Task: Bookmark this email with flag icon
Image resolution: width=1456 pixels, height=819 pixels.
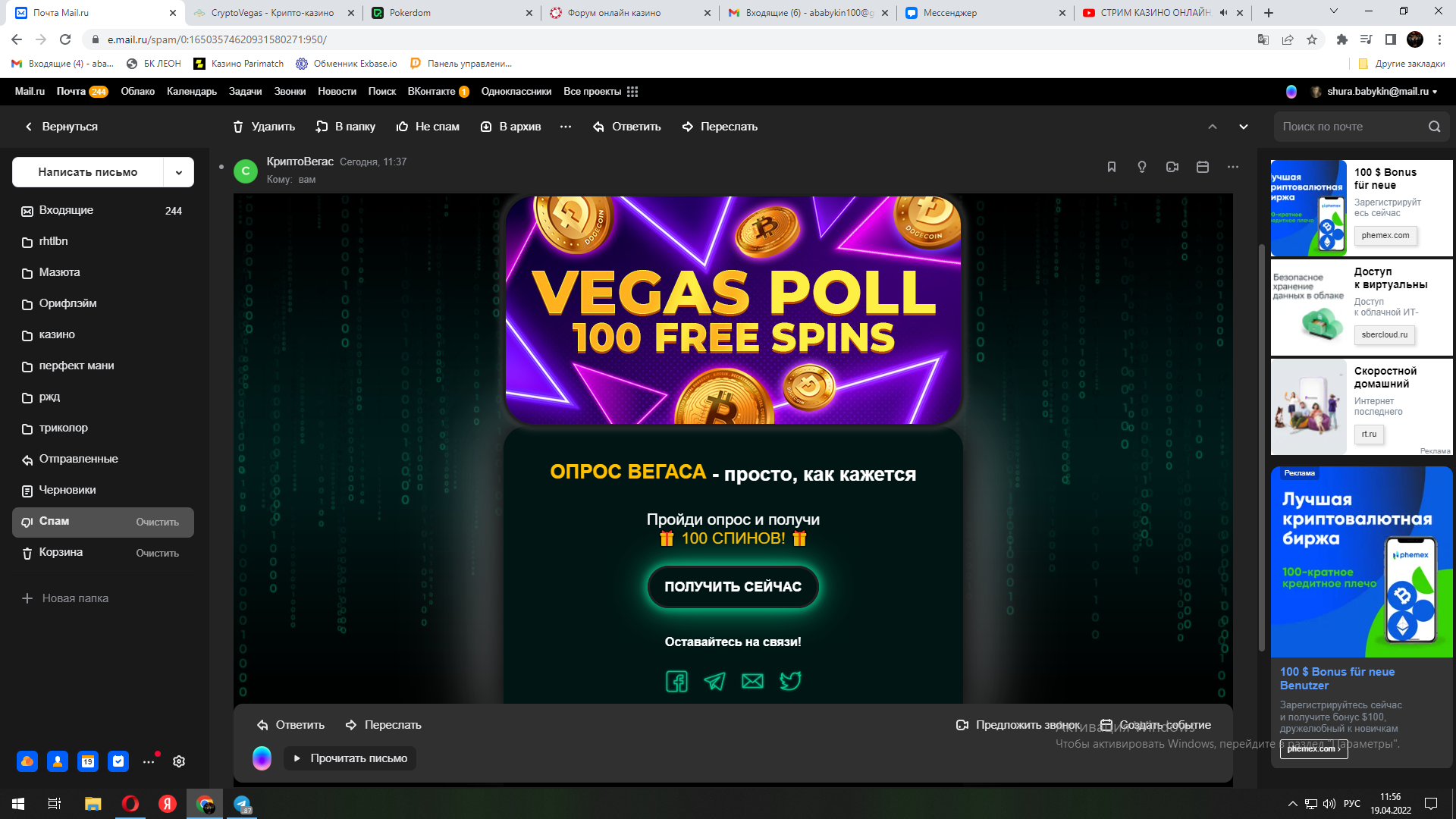Action: (x=1112, y=167)
